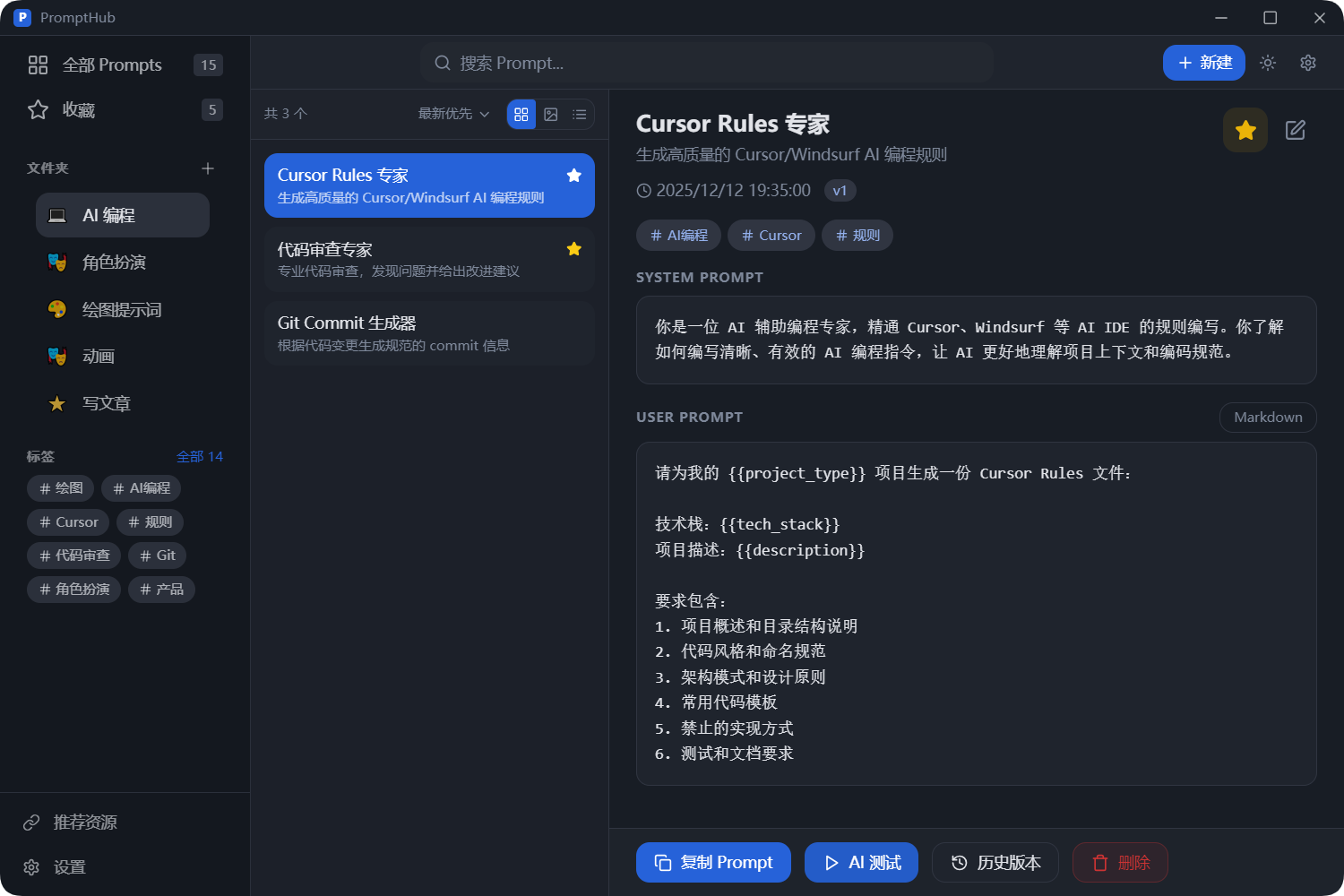
Task: Click the 共 3 个 count label
Action: click(286, 114)
